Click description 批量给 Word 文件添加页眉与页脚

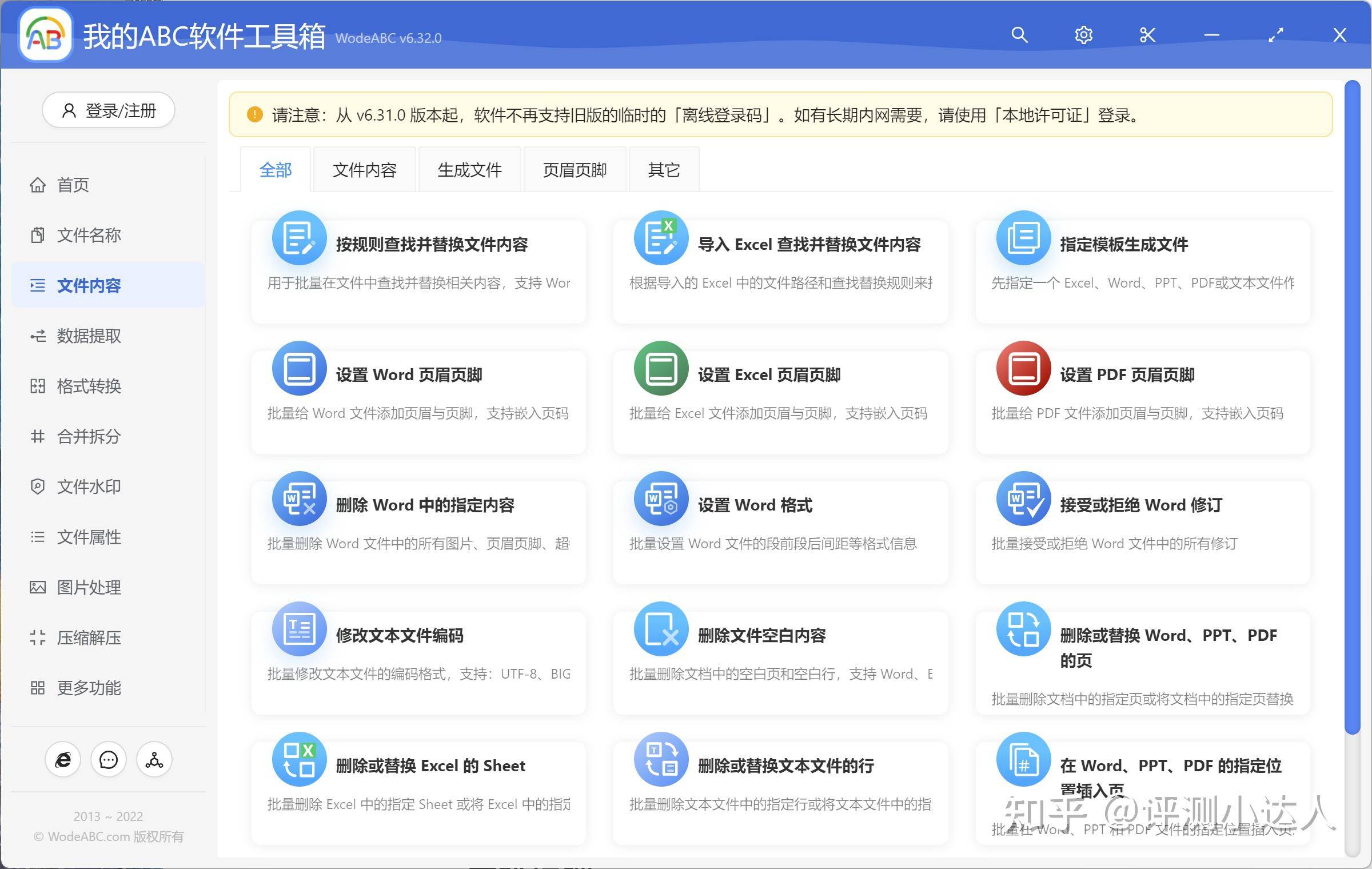click(x=418, y=413)
